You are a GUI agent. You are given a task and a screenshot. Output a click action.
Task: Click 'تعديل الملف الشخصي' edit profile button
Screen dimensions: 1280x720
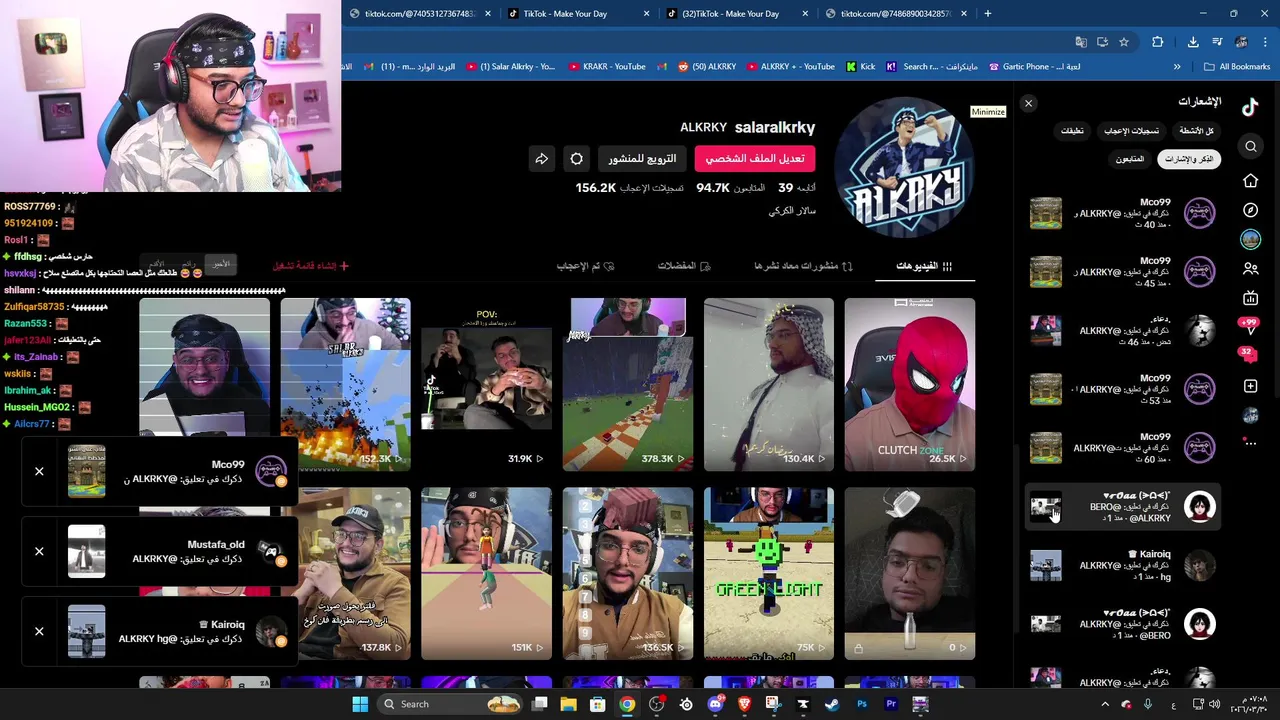755,159
